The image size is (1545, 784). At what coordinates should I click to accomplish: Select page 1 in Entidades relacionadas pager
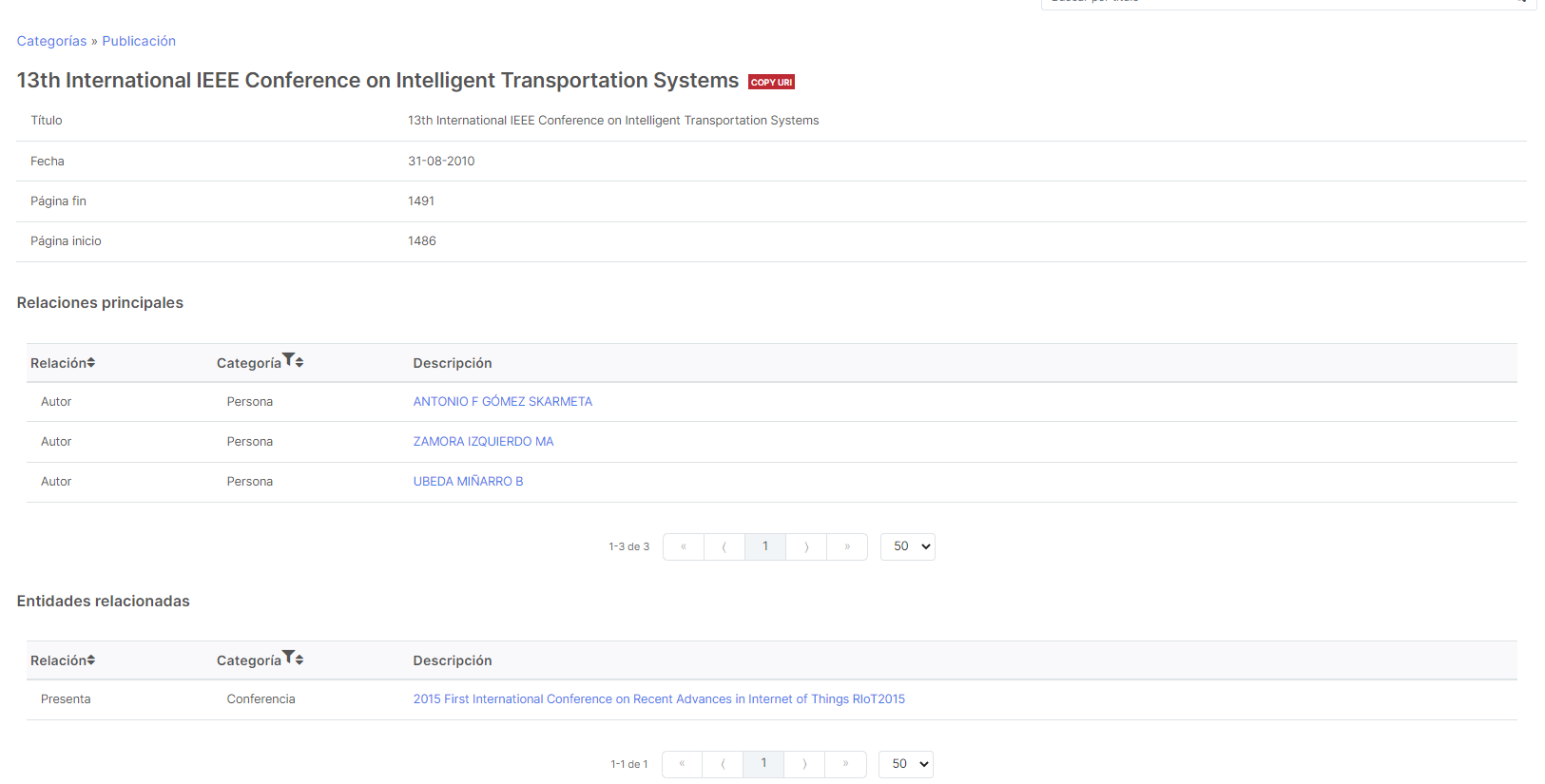[x=763, y=764]
